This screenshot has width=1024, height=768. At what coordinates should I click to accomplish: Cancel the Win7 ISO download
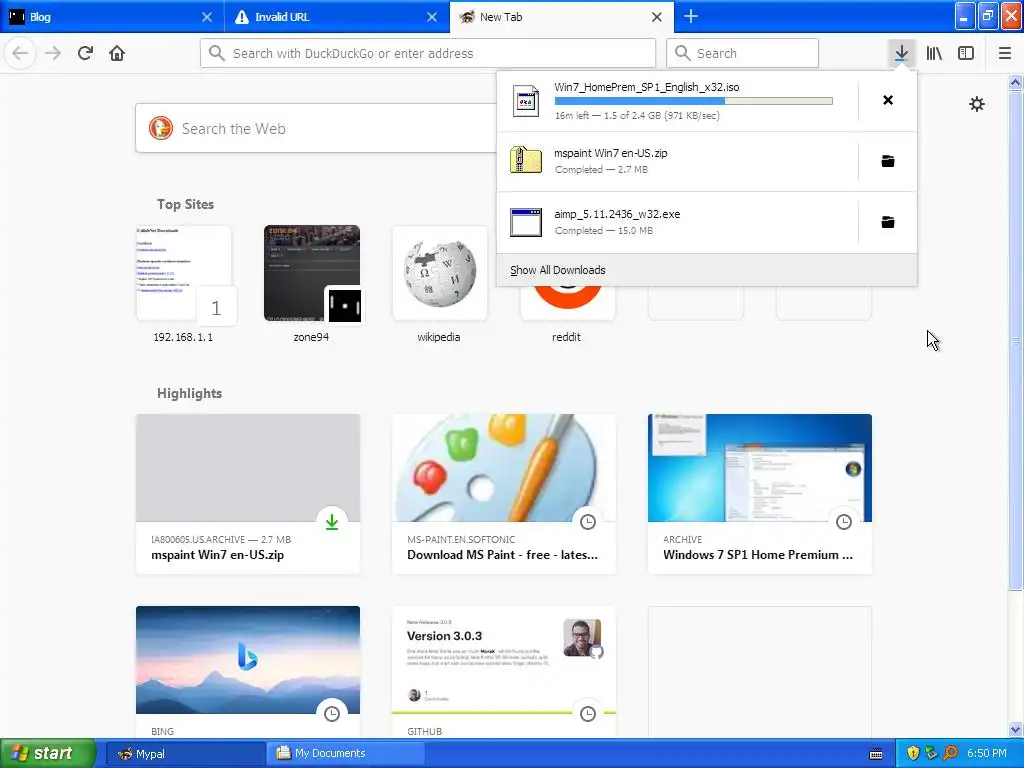tap(888, 100)
